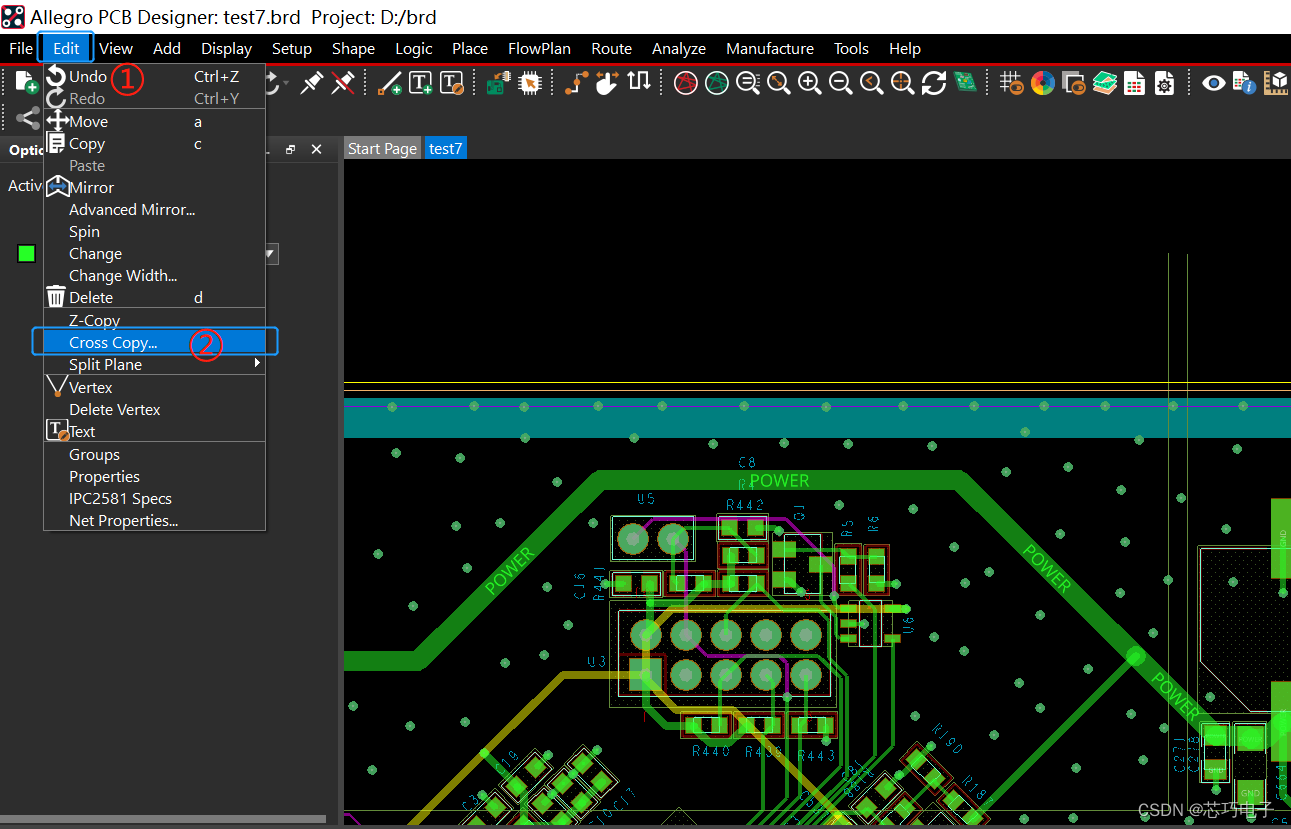
Task: Toggle shadow mode with the stacked-pages icon
Action: click(1073, 83)
